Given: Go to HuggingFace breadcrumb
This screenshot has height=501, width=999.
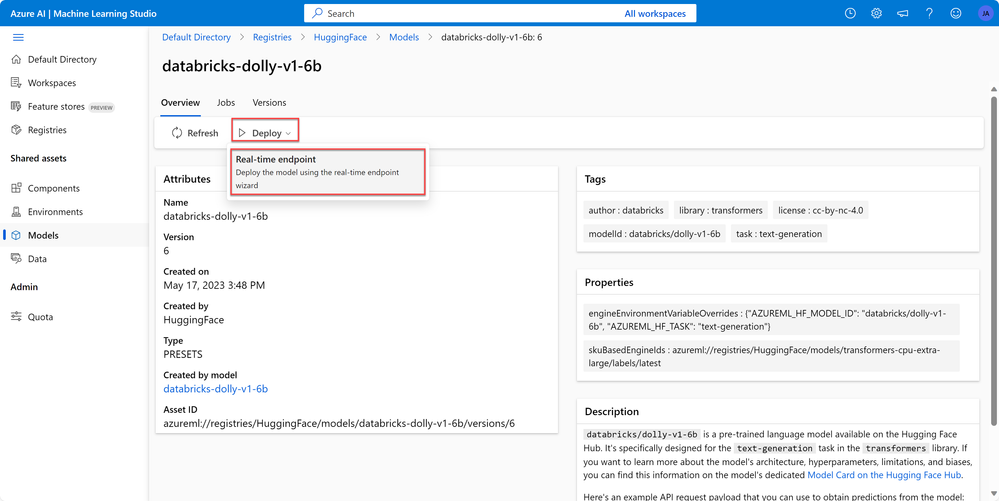Looking at the screenshot, I should (x=340, y=38).
